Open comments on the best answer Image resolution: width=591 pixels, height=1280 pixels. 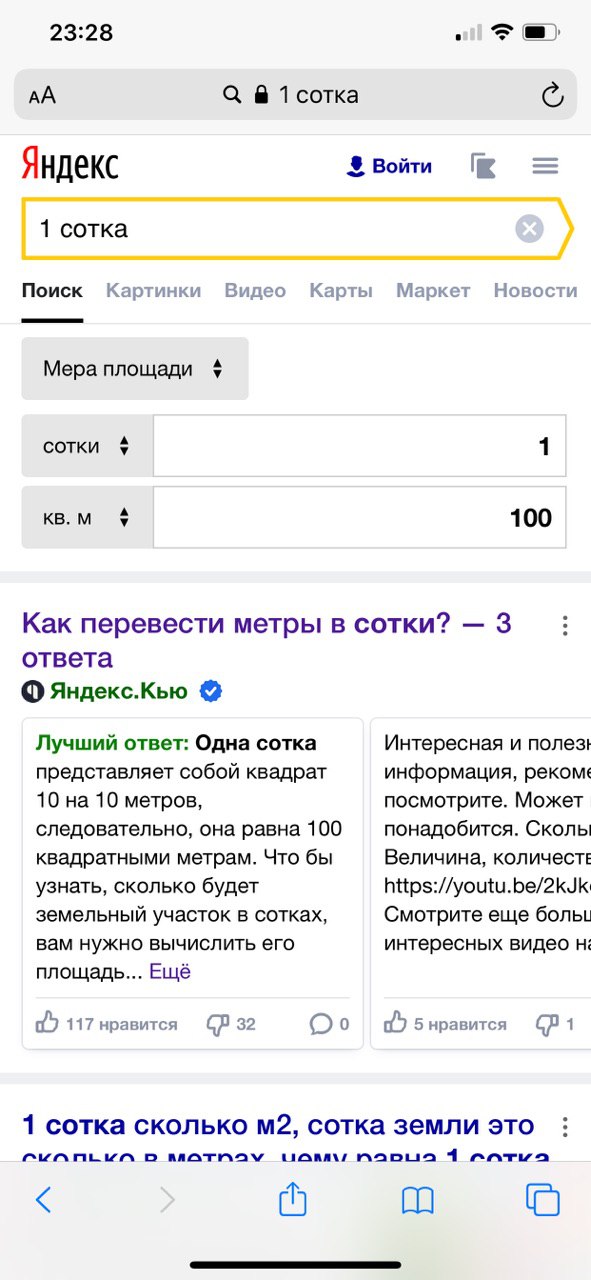coord(329,1024)
